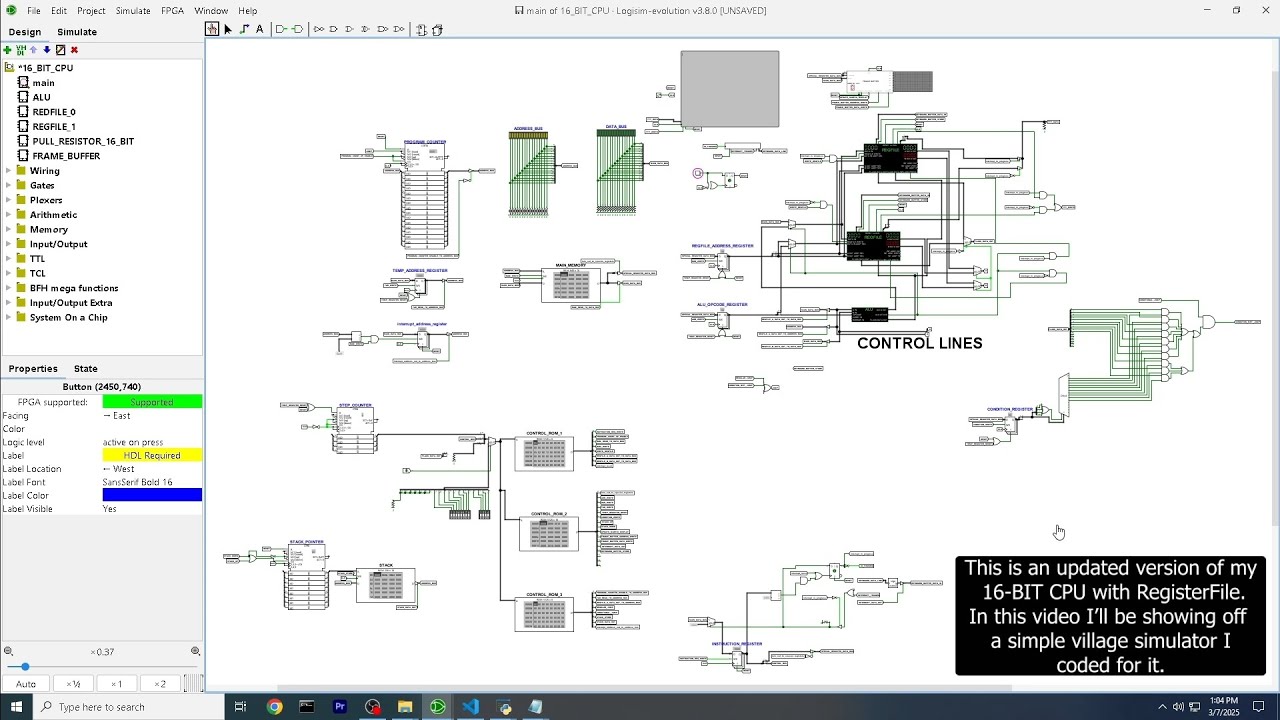Select the Poke tool hand icon
The image size is (1280, 720).
tap(212, 29)
